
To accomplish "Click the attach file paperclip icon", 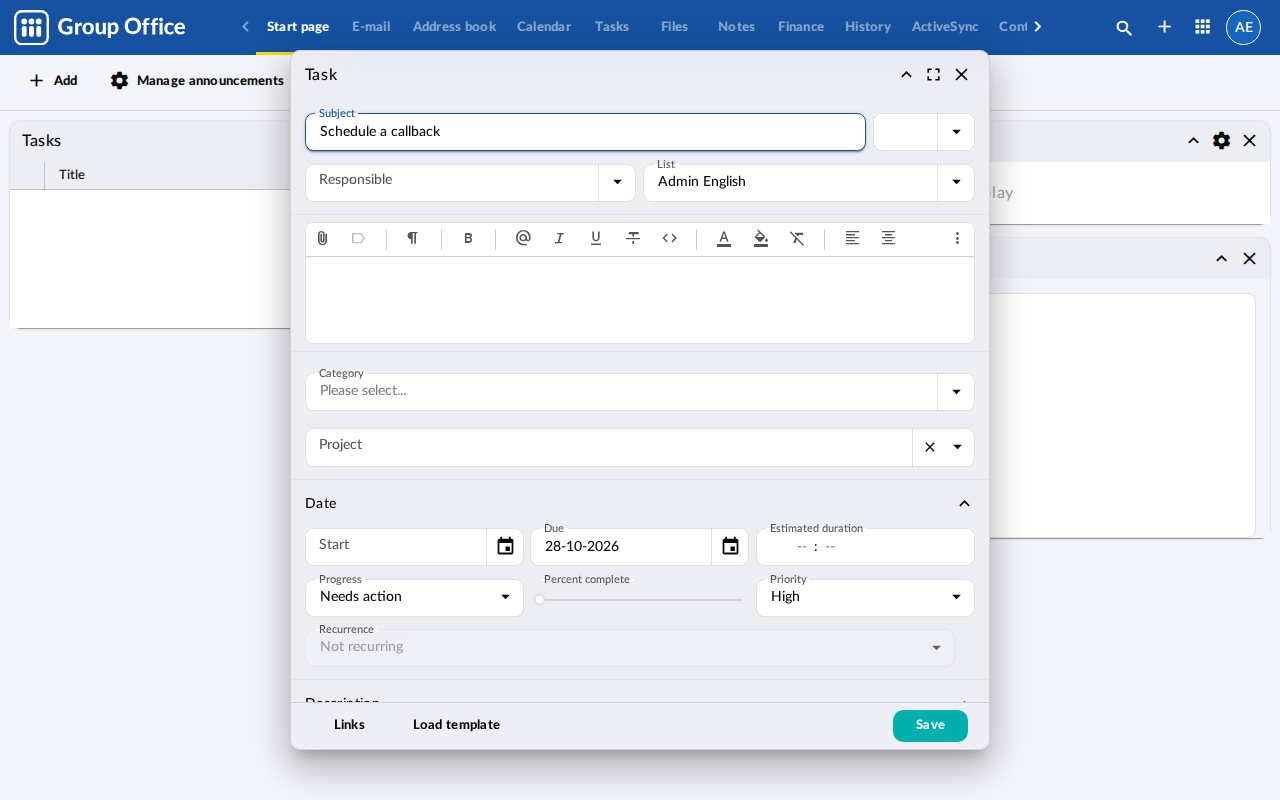I will tap(322, 238).
